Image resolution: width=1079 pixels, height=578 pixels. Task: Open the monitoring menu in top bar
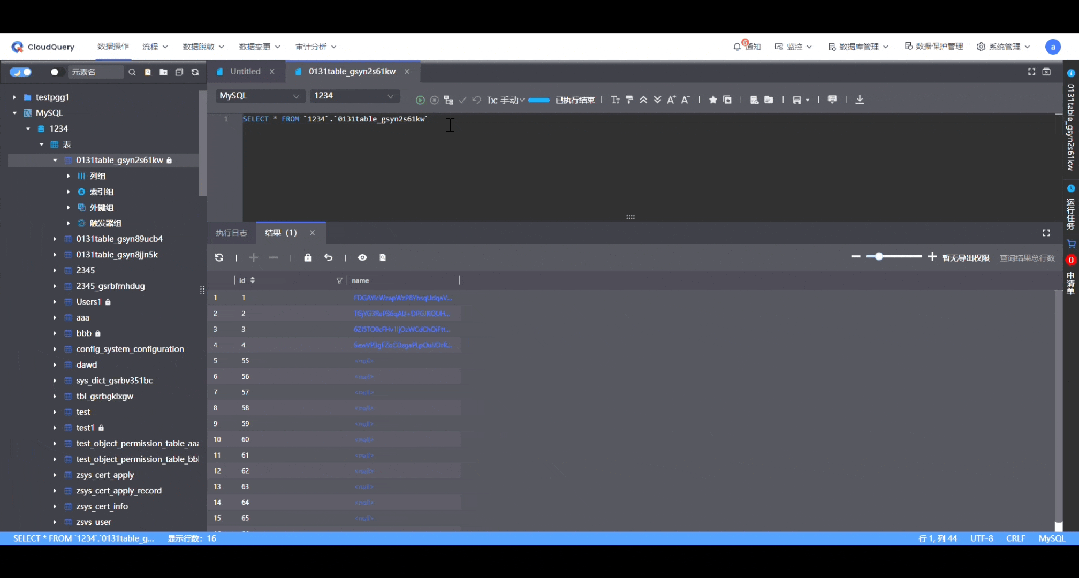793,47
